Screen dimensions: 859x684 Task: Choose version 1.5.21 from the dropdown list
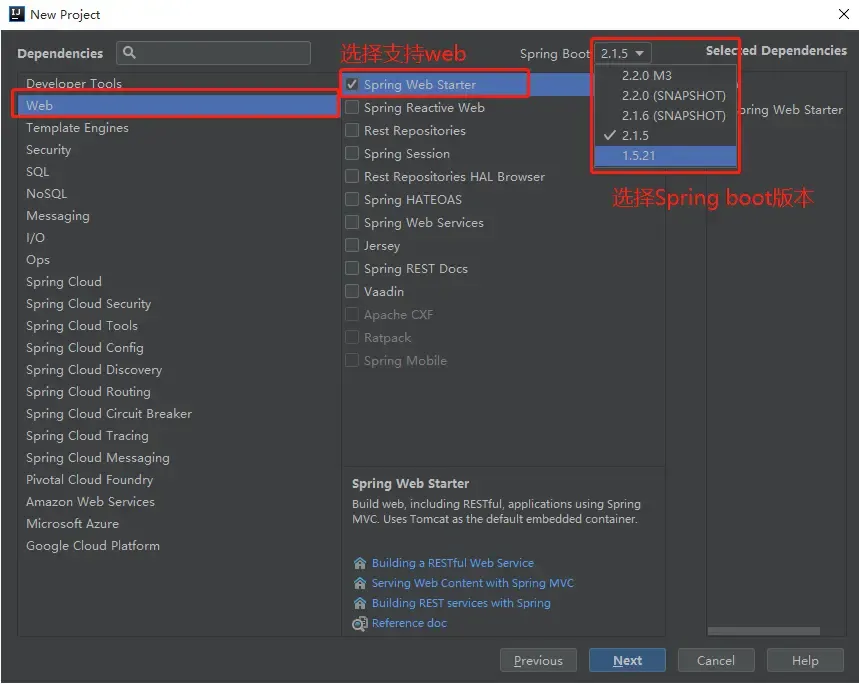(x=639, y=156)
